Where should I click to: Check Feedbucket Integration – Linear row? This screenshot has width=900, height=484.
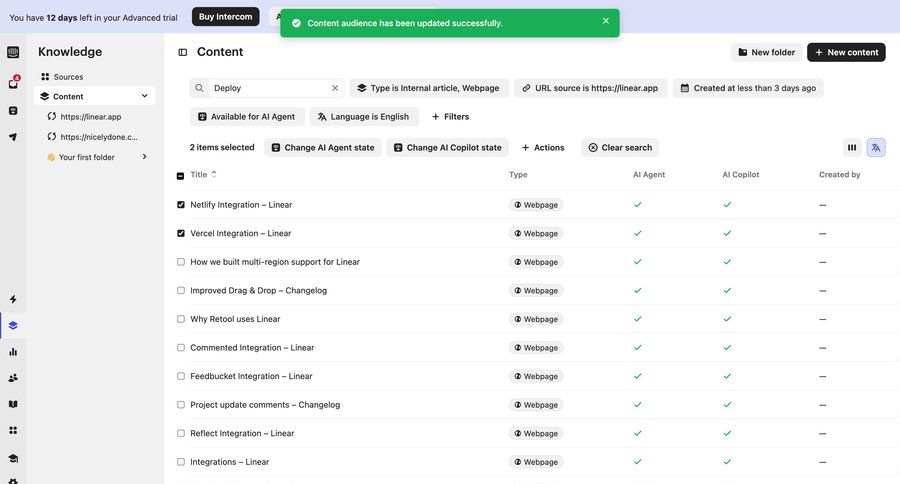coord(181,376)
